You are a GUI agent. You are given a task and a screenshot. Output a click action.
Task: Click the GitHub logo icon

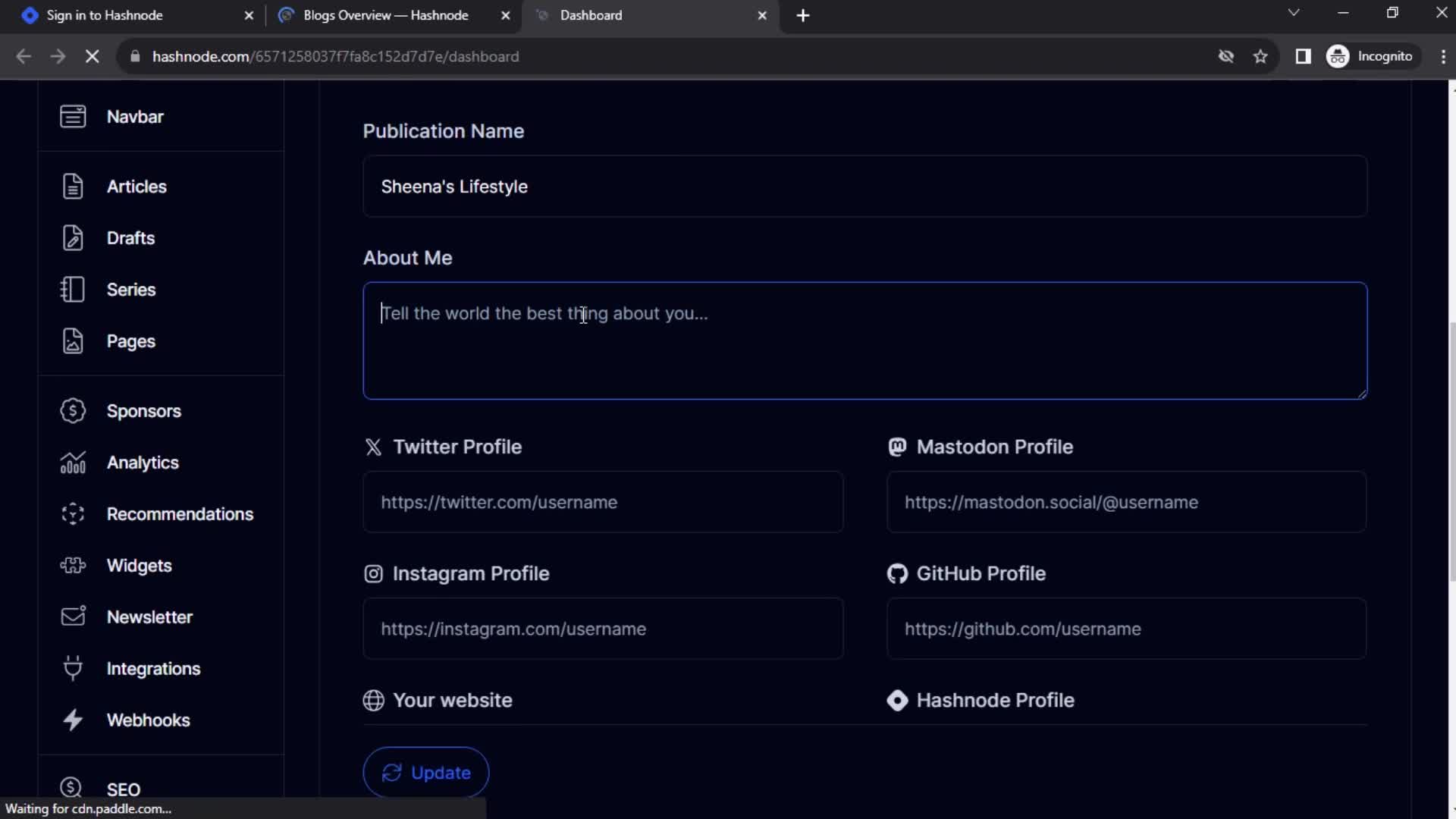pyautogui.click(x=897, y=574)
